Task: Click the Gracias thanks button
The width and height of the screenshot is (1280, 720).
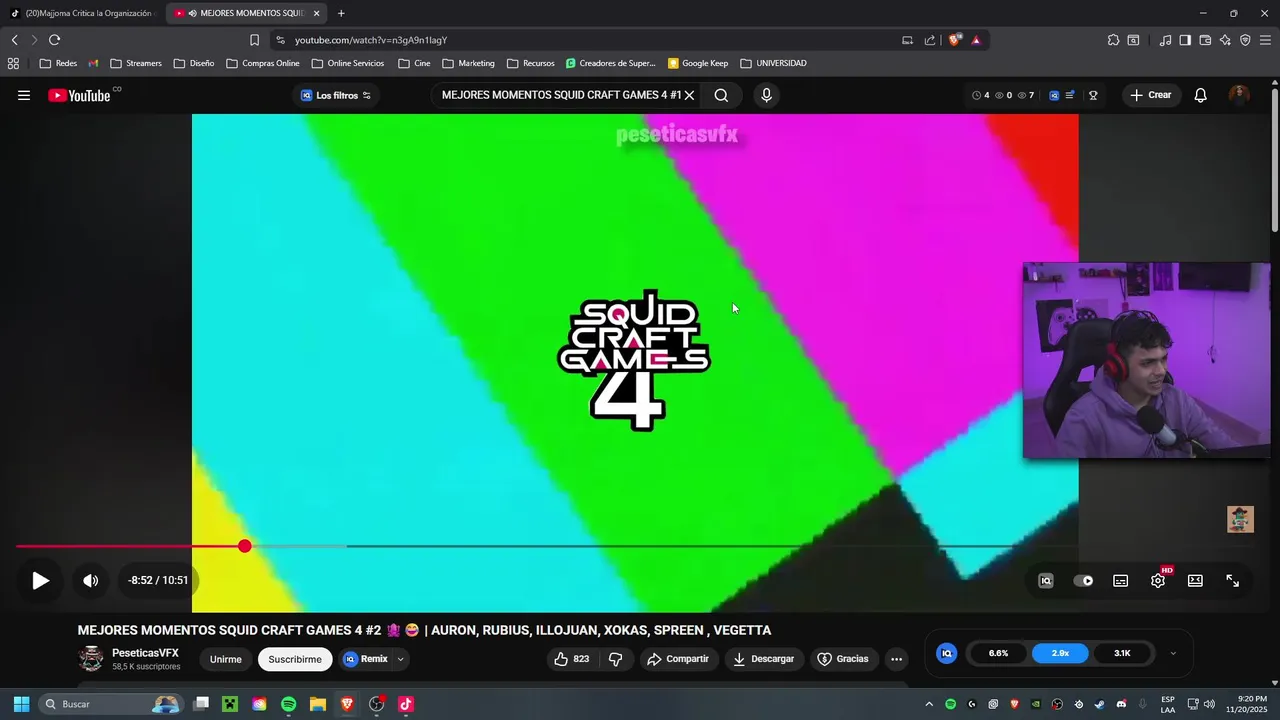Action: [843, 659]
